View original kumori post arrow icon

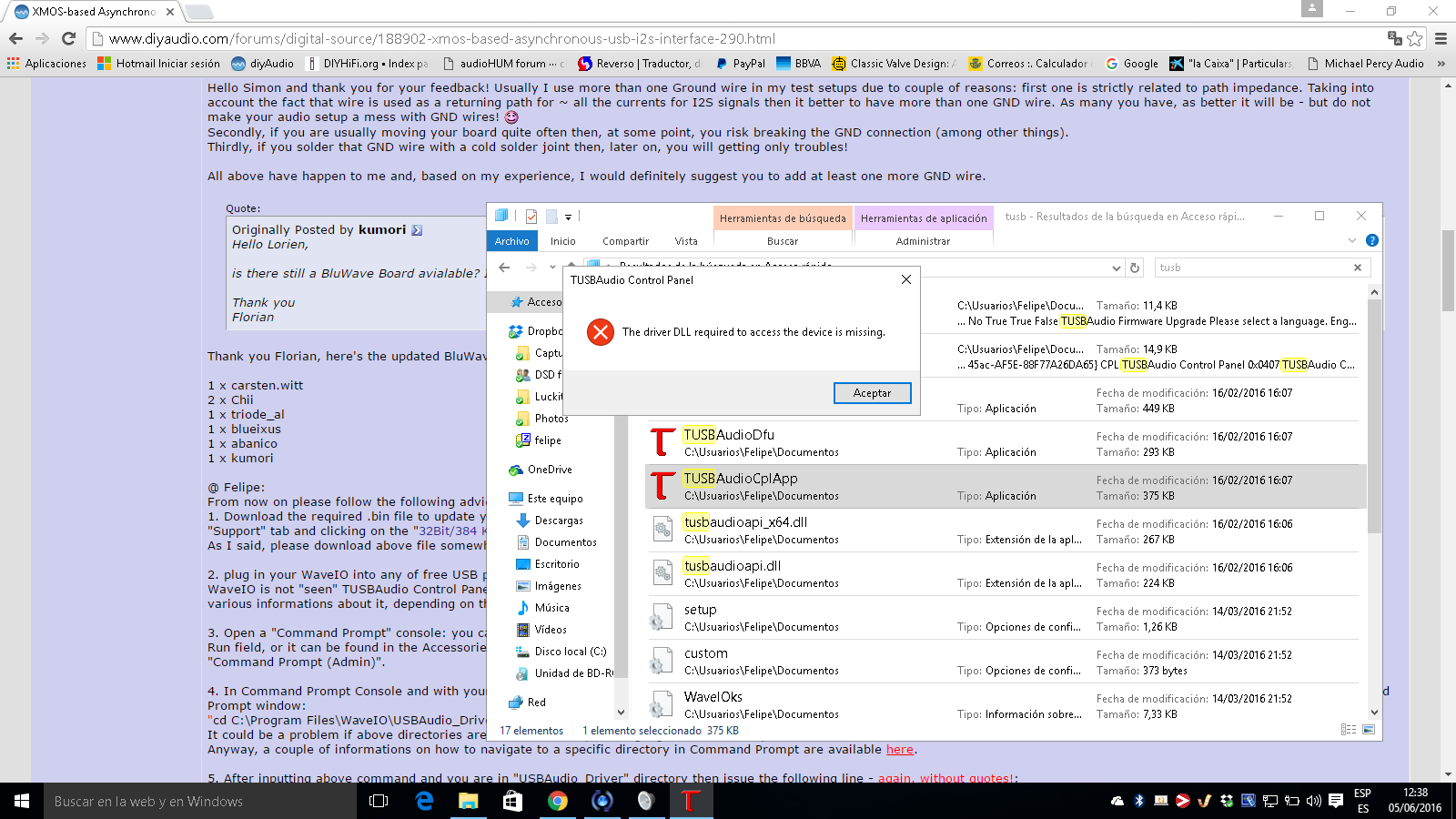417,230
